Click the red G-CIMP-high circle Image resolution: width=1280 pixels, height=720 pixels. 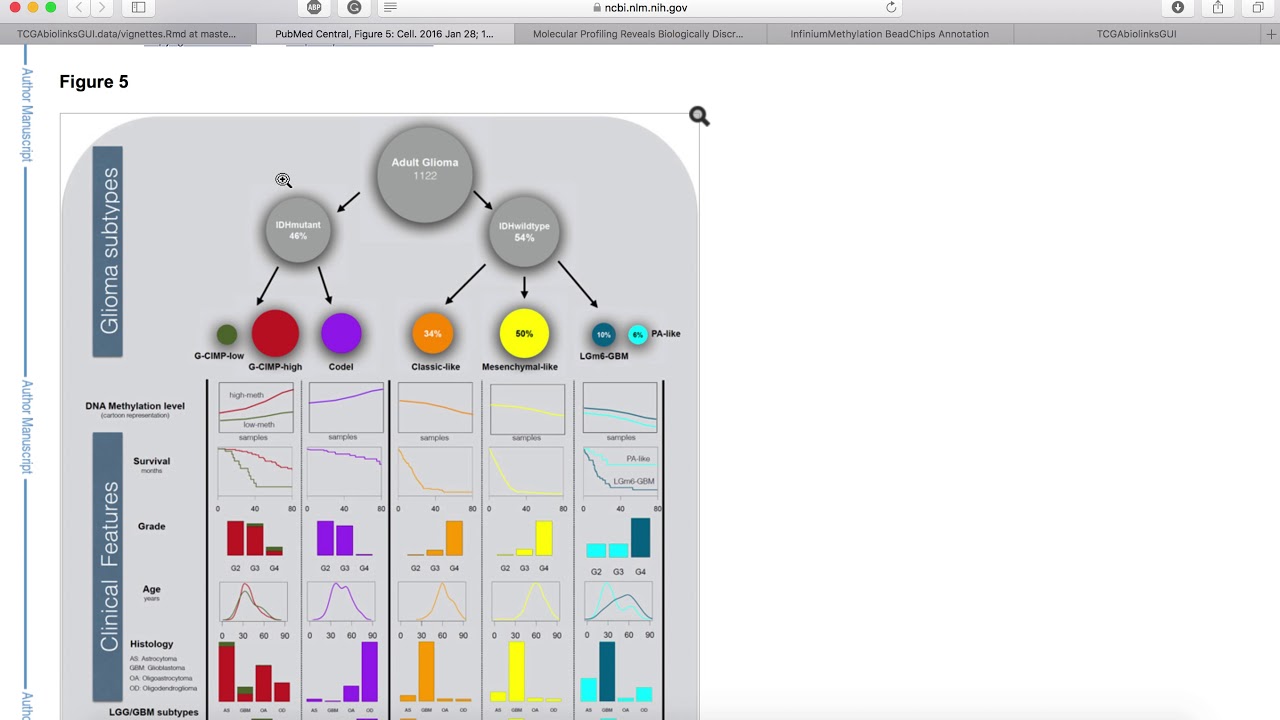pyautogui.click(x=275, y=333)
